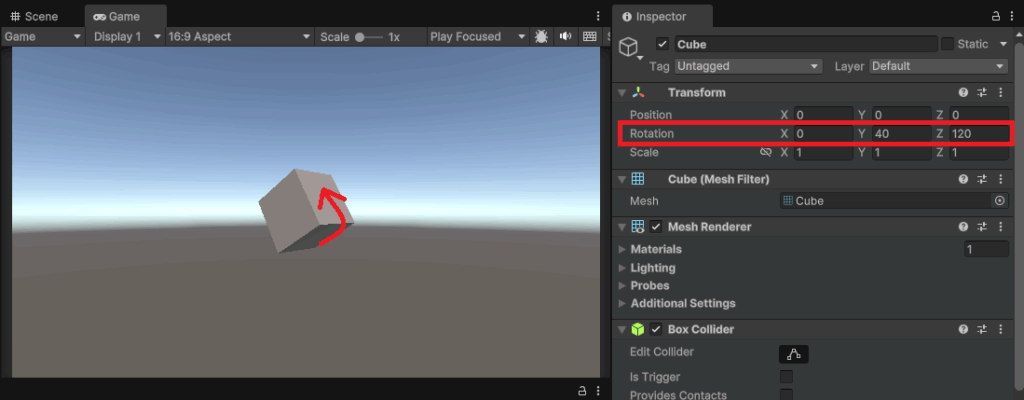Open Mesh Renderer options menu

click(1000, 227)
